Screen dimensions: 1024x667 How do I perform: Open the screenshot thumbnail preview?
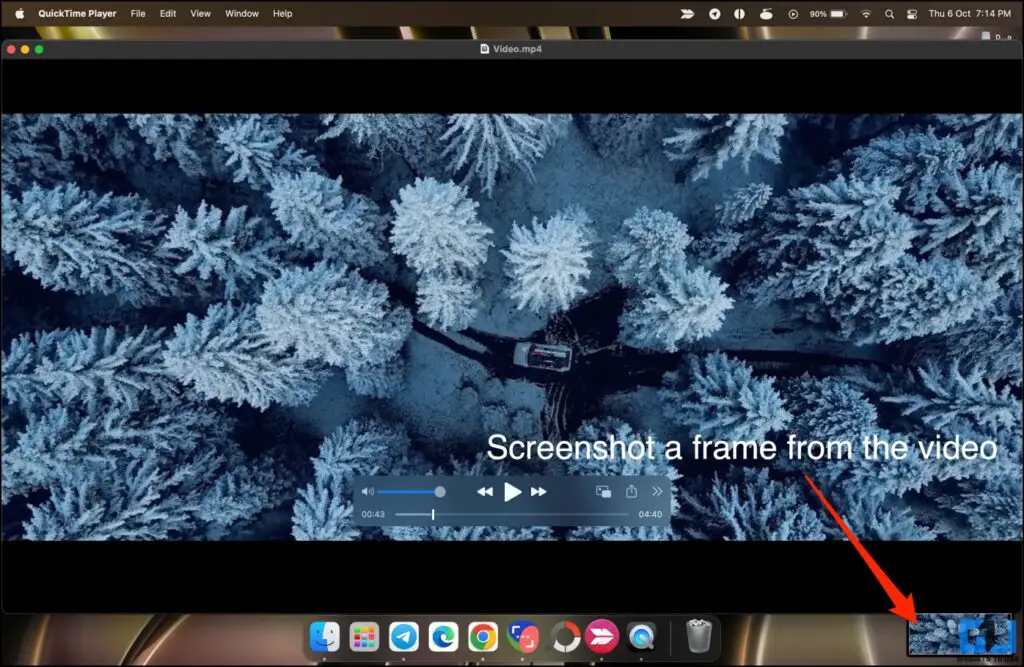click(x=960, y=633)
